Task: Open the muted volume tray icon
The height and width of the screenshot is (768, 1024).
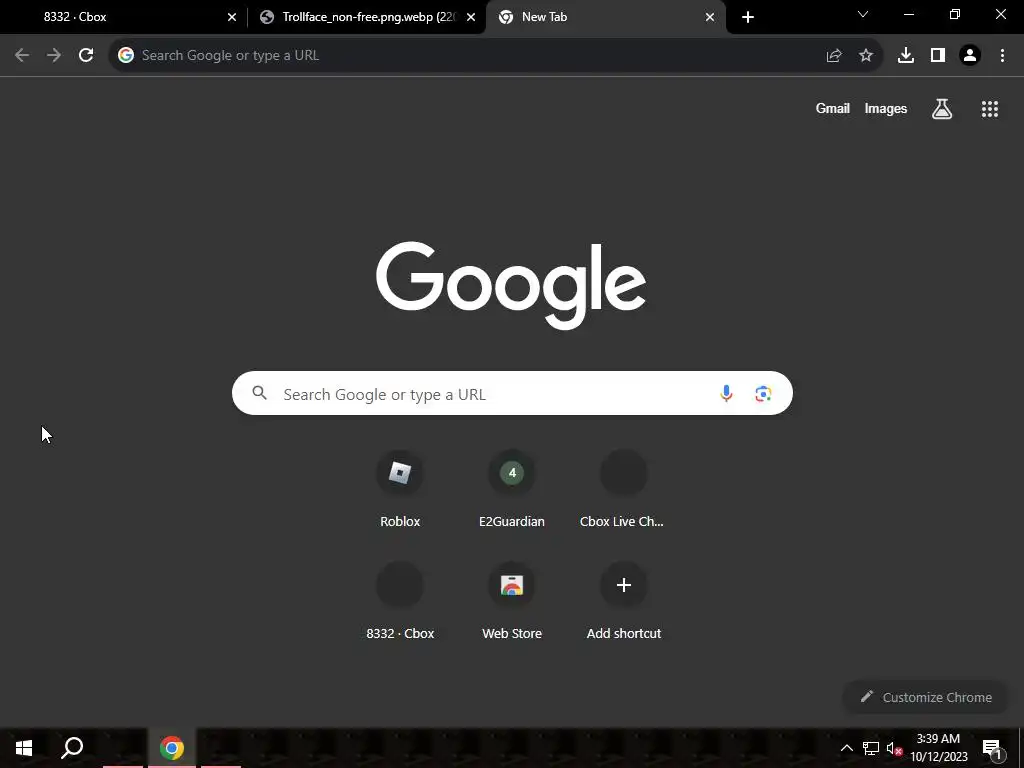Action: (x=894, y=748)
